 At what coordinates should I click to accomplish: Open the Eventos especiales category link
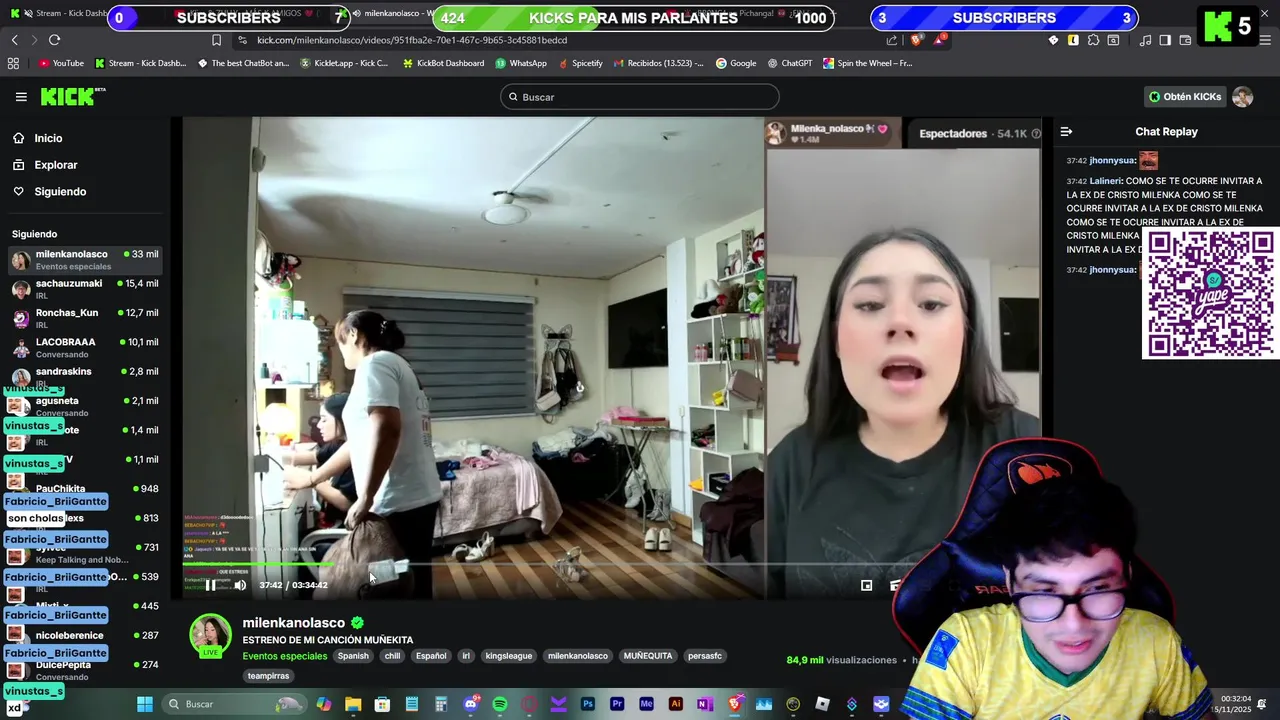(285, 656)
